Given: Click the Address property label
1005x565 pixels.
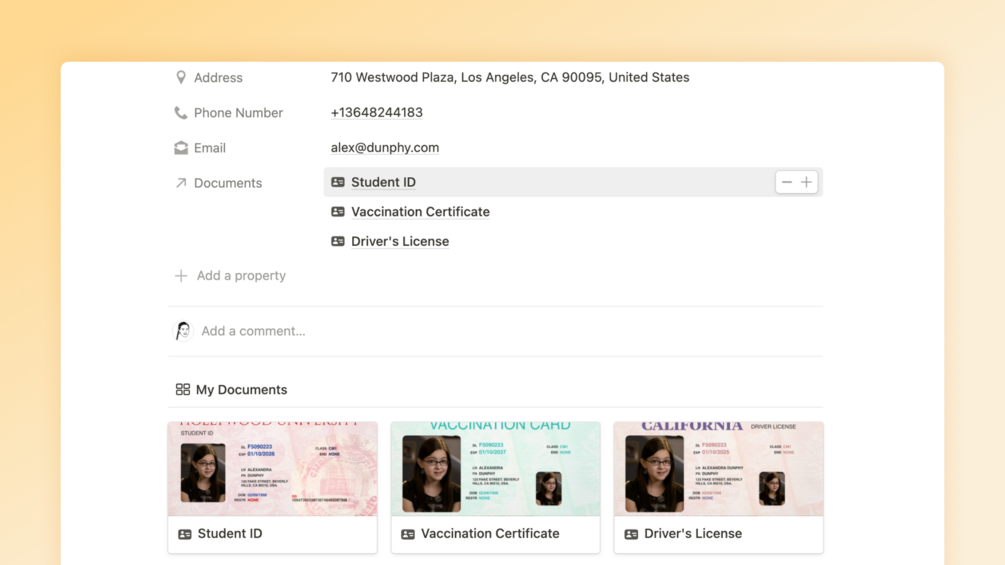Looking at the screenshot, I should [219, 78].
